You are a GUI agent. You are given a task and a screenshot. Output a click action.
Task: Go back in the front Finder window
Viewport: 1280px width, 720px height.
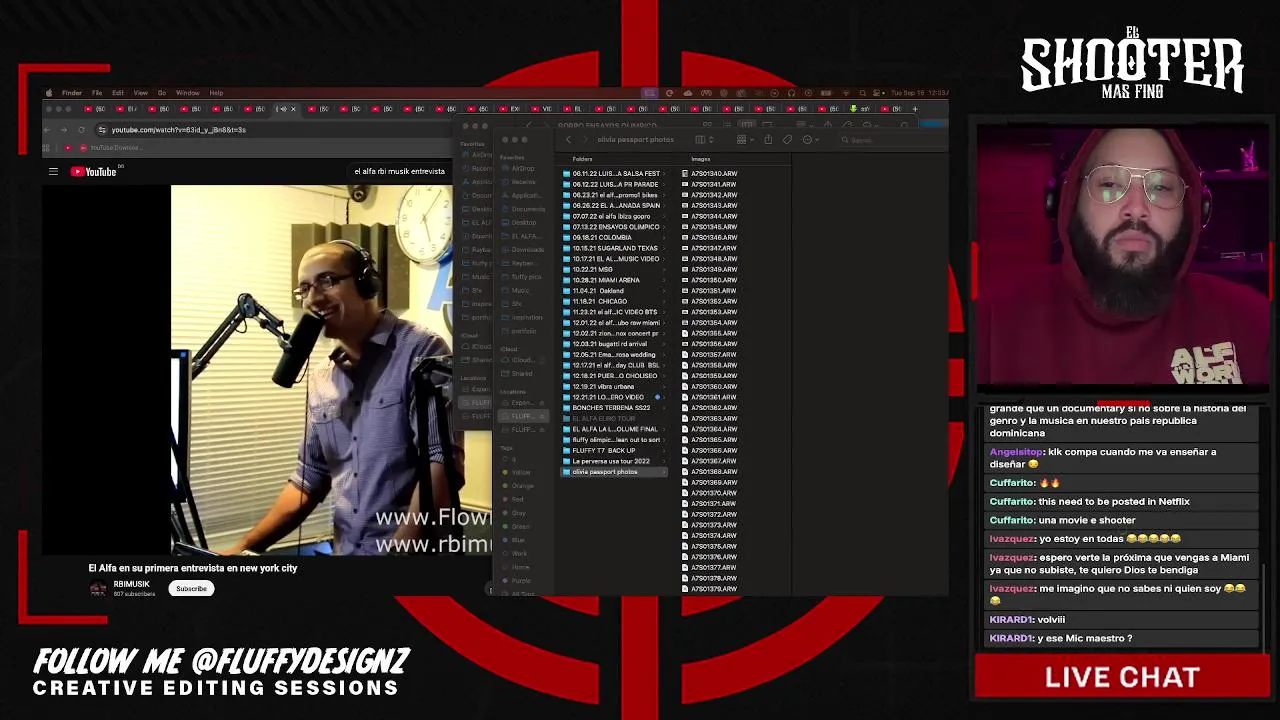point(569,140)
